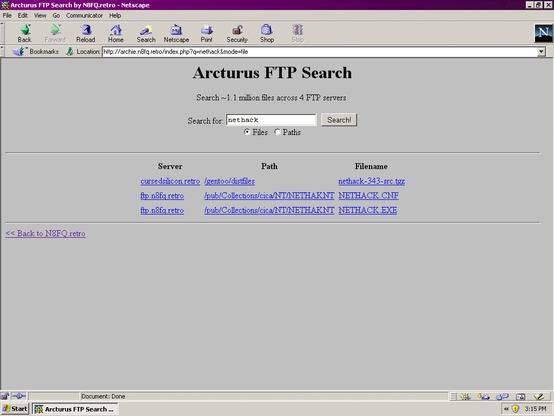Image resolution: width=554 pixels, height=416 pixels.
Task: Open the File menu
Action: [7, 16]
